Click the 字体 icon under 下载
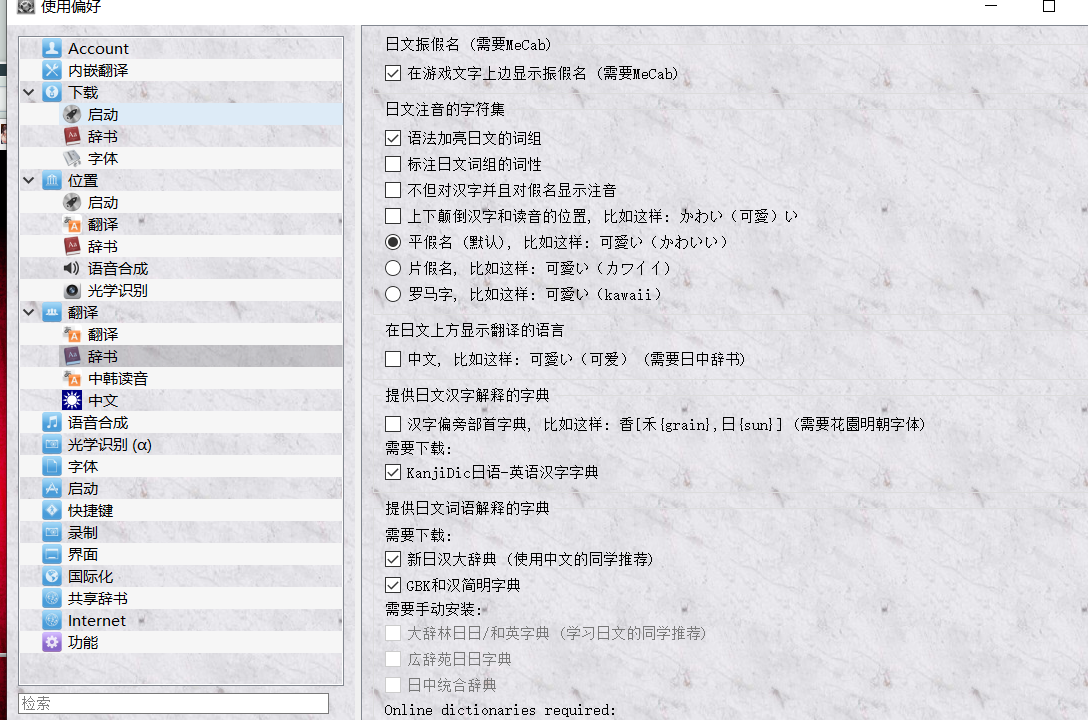This screenshot has height=720, width=1088. point(72,158)
